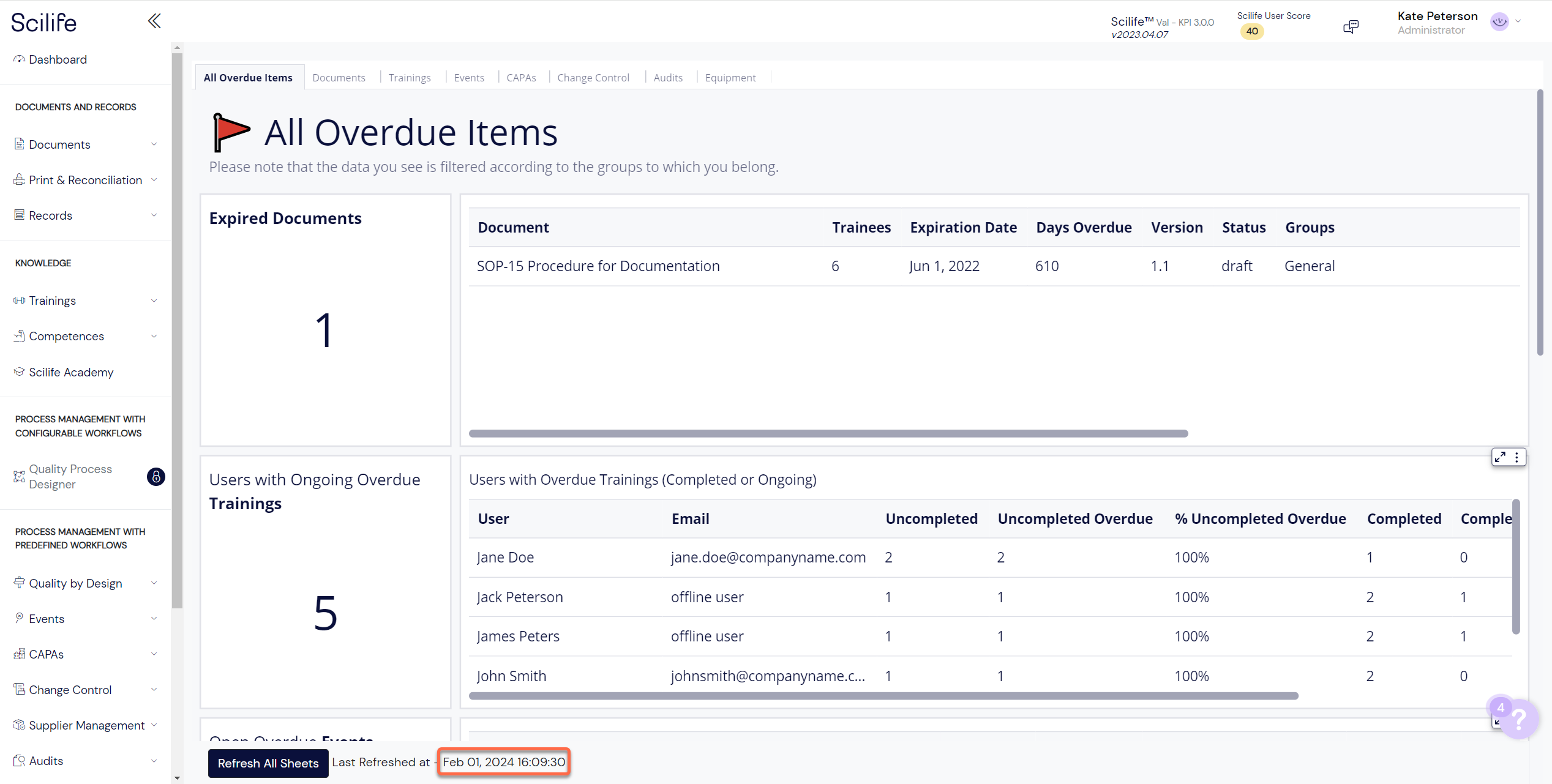1552x784 pixels.
Task: Click Kate Peterson's avatar icon
Action: [x=1499, y=21]
